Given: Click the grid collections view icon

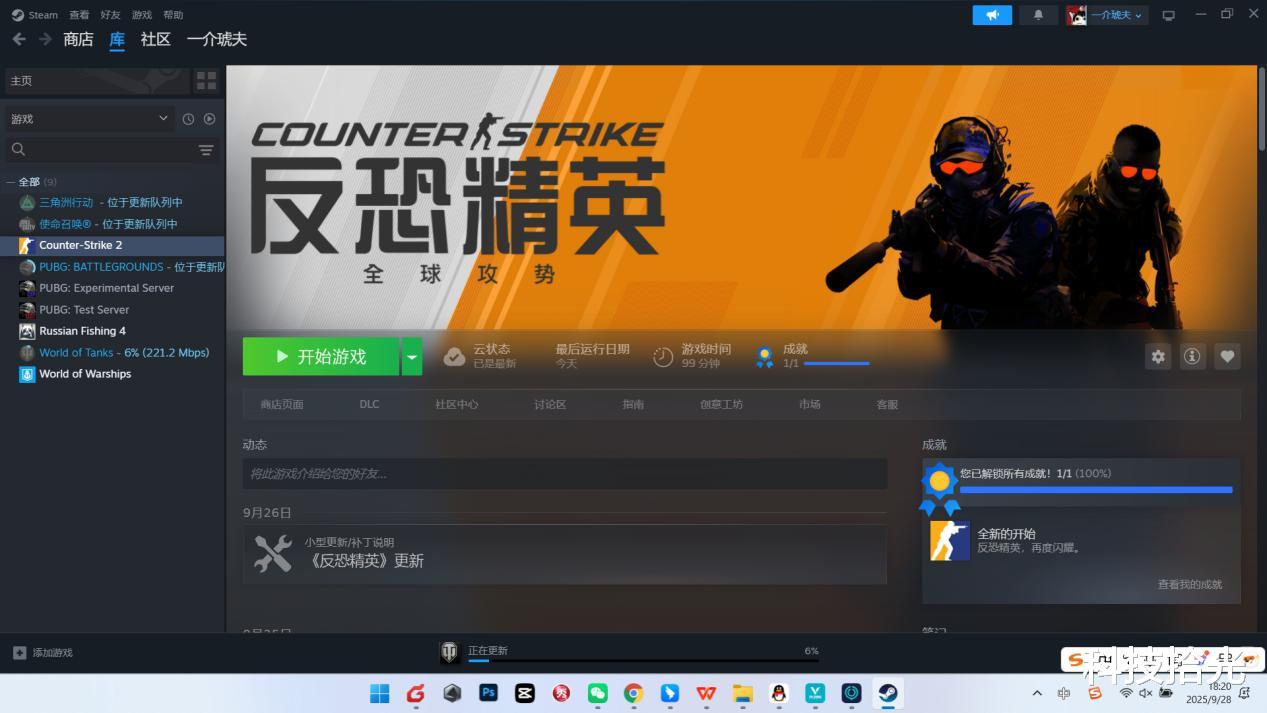Looking at the screenshot, I should pos(206,80).
